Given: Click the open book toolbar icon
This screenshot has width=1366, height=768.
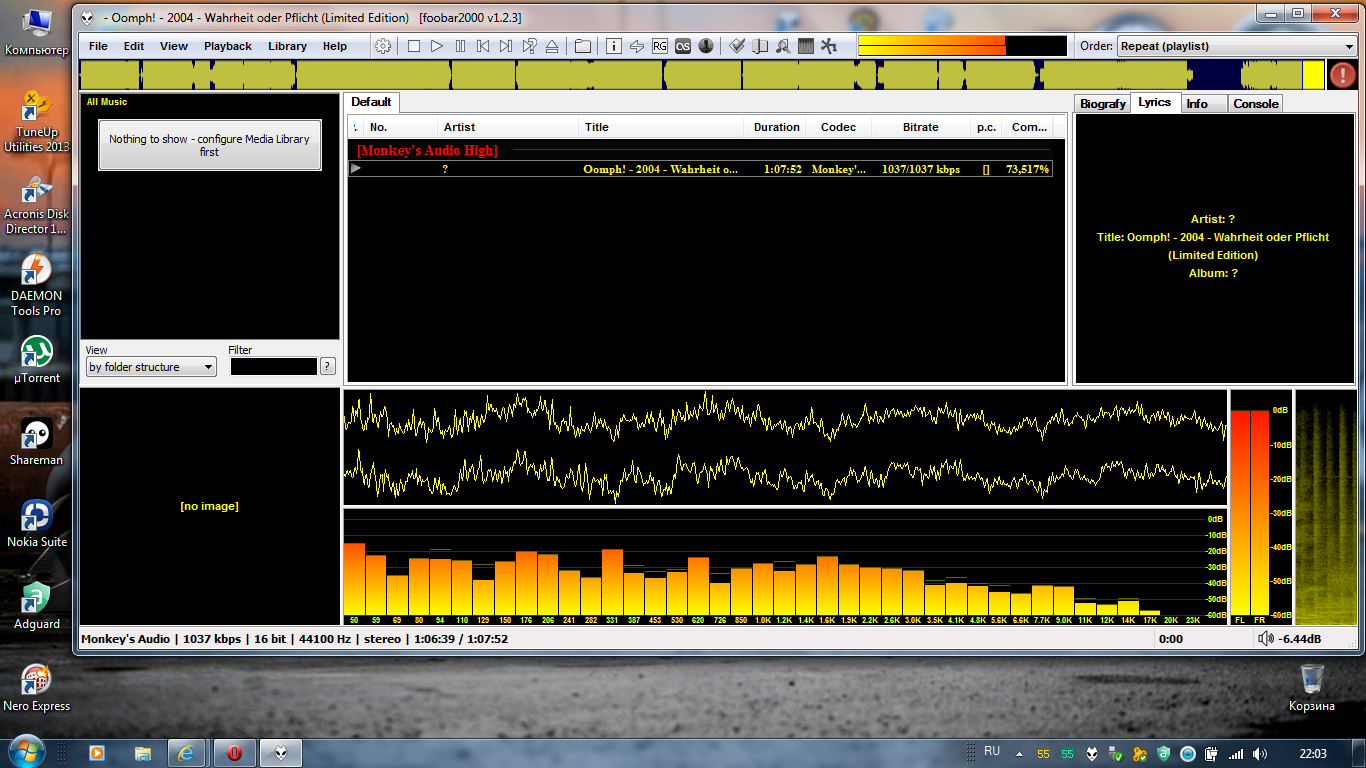Looking at the screenshot, I should 760,46.
